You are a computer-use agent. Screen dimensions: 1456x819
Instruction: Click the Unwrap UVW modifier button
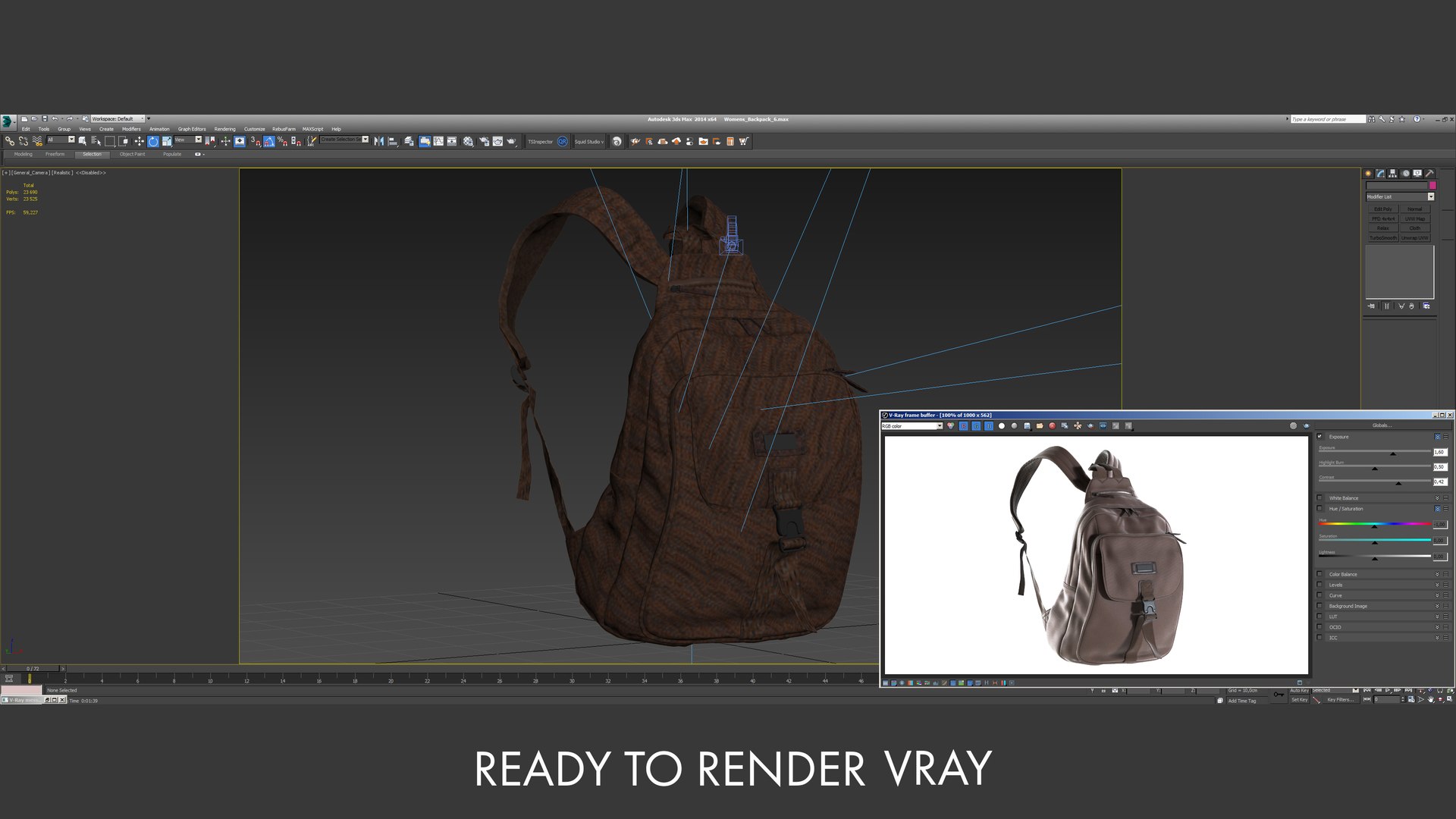(1415, 238)
